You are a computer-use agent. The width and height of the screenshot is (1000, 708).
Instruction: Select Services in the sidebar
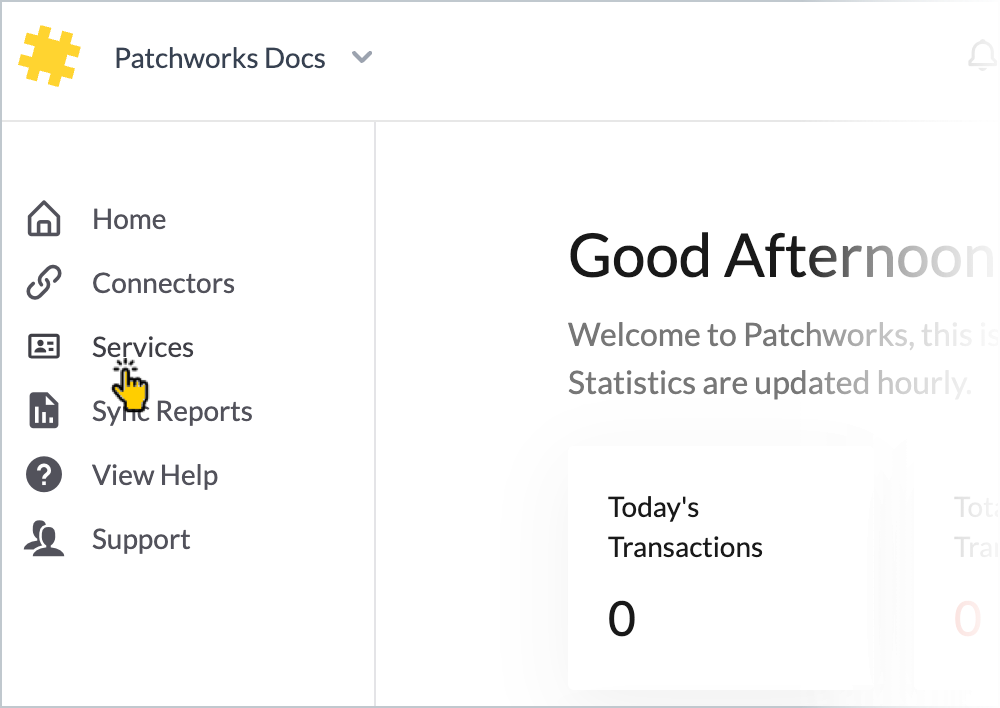[143, 347]
